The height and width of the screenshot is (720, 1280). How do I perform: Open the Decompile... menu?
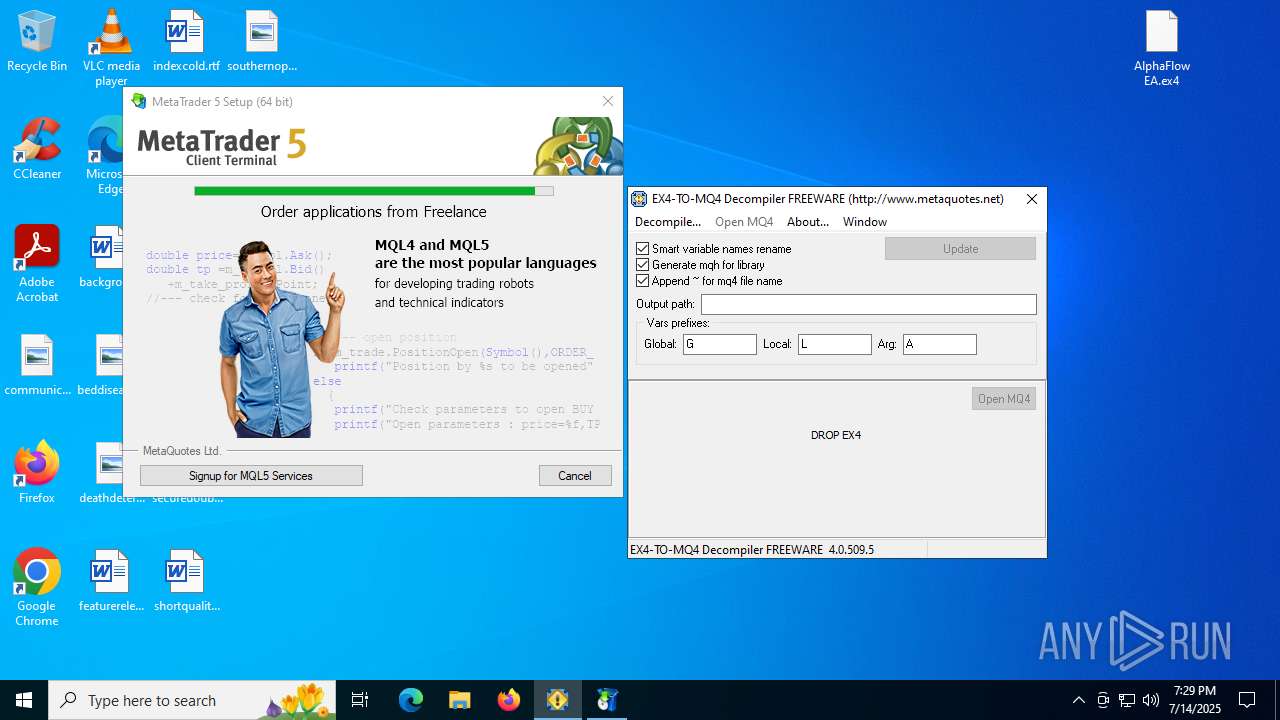(x=668, y=222)
